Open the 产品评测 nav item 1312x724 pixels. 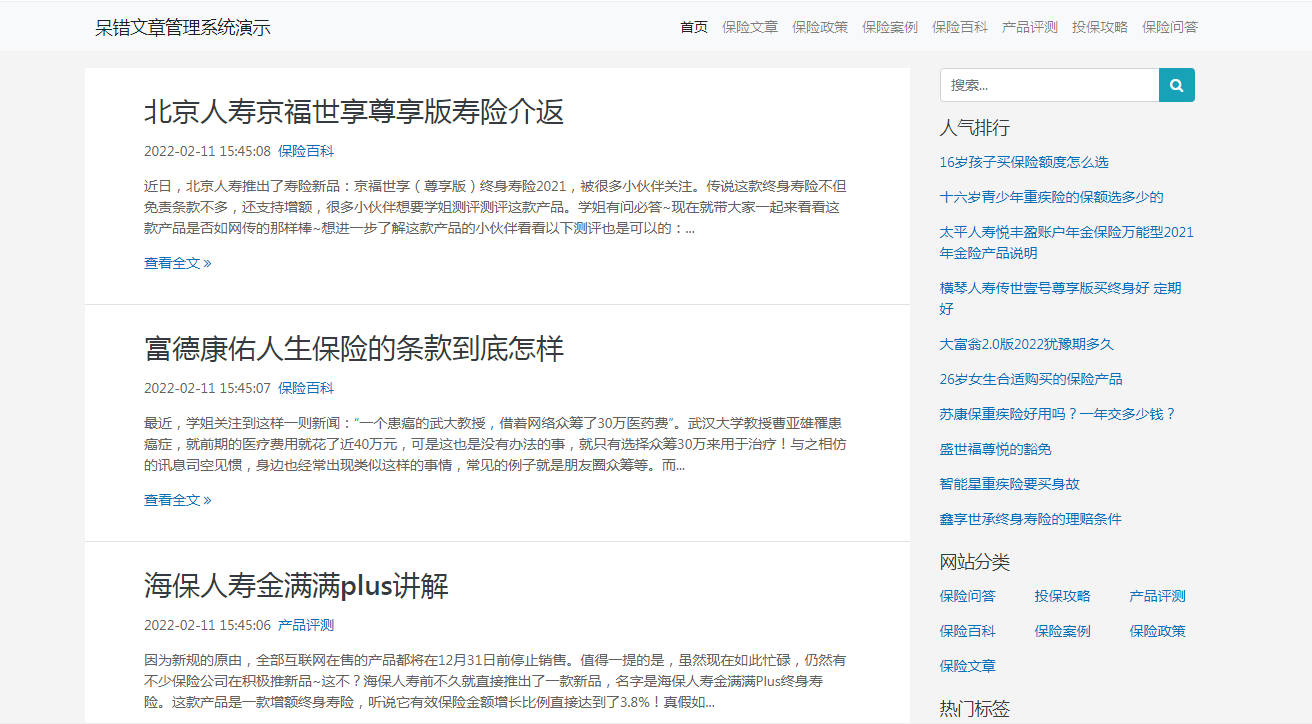click(x=1030, y=27)
